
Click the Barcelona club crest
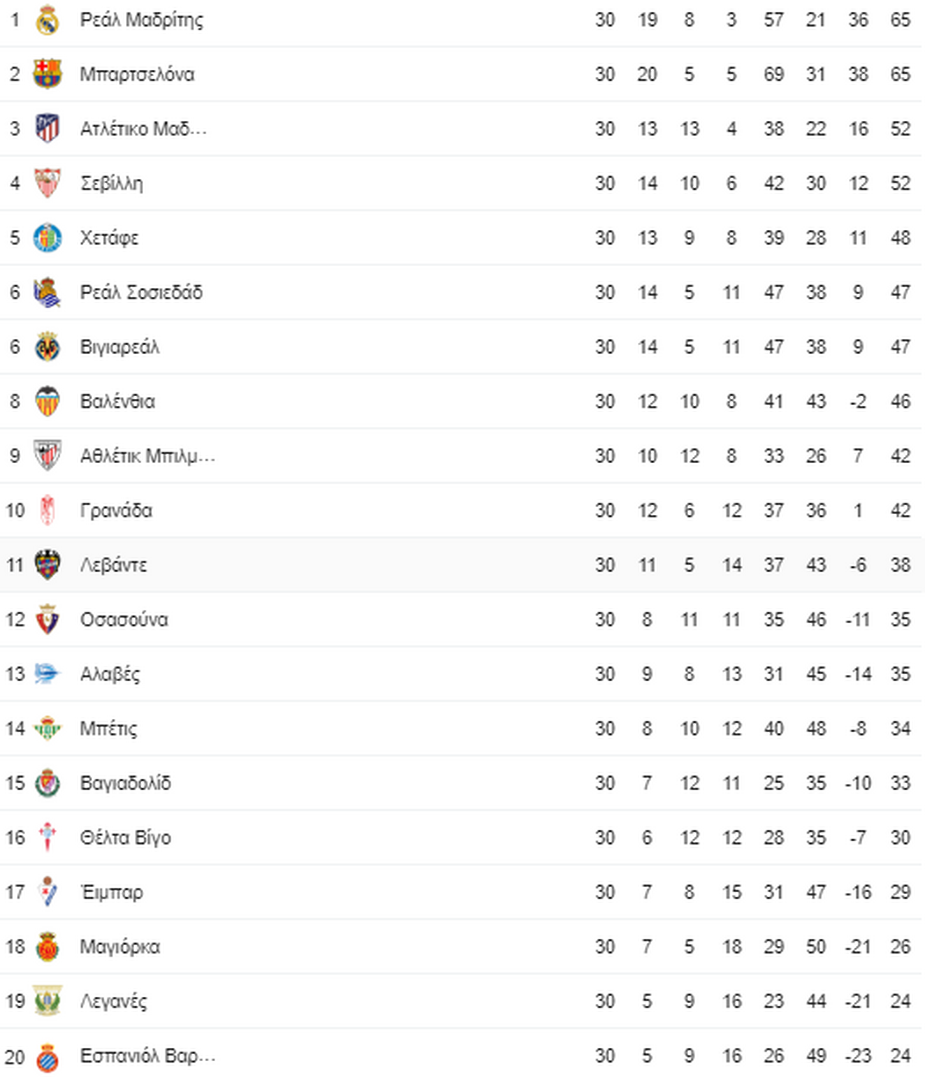(x=47, y=74)
